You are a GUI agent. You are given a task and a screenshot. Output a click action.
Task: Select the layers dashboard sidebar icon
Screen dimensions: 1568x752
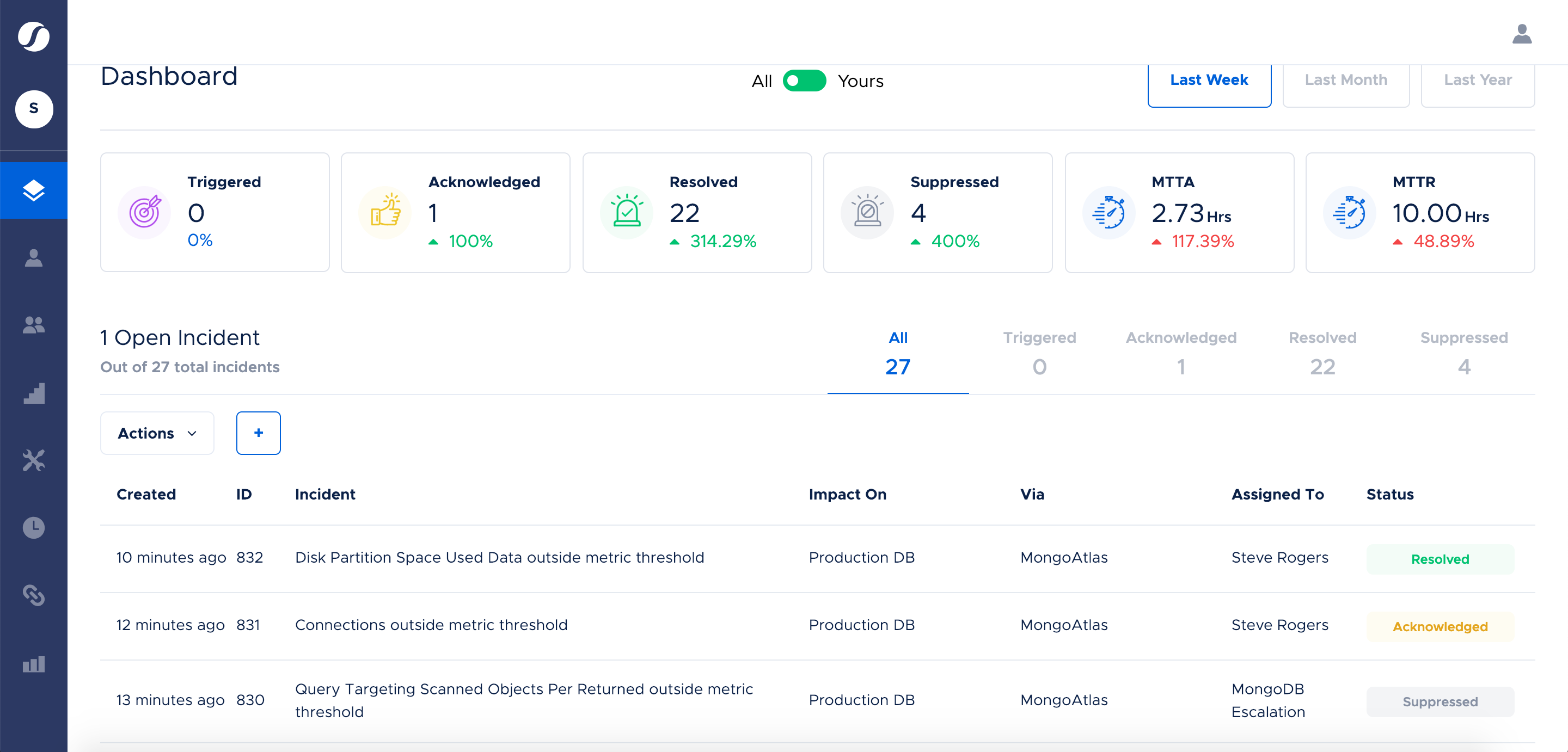click(33, 190)
